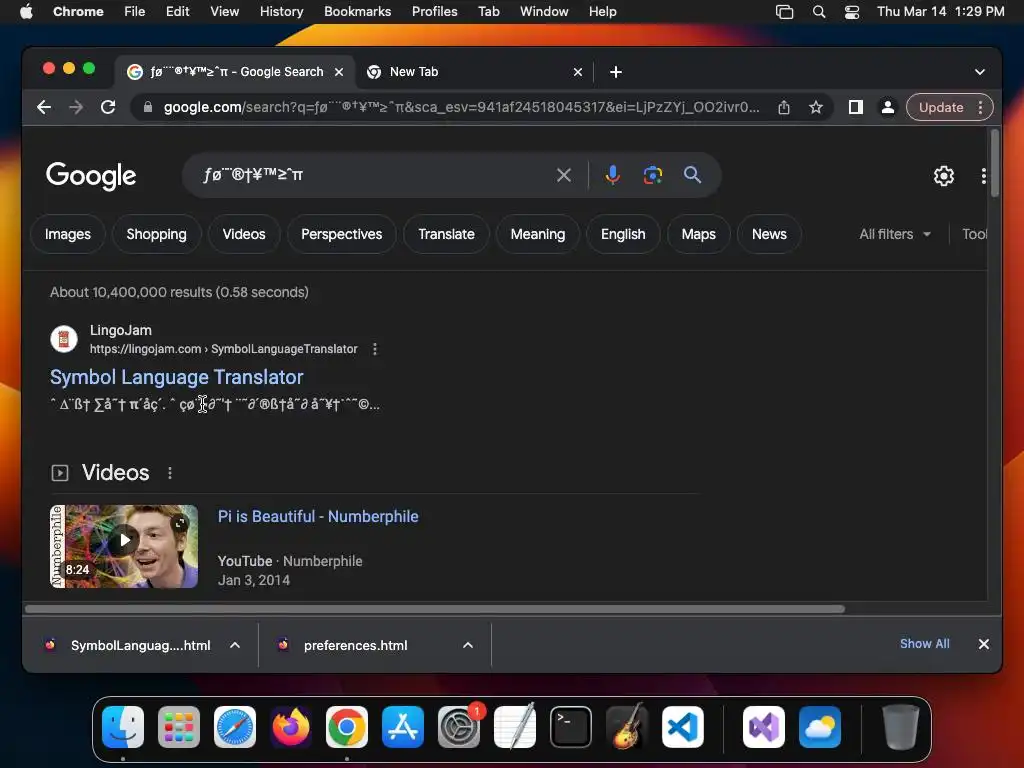Expand the tab search chevron in tab strip

pyautogui.click(x=980, y=72)
